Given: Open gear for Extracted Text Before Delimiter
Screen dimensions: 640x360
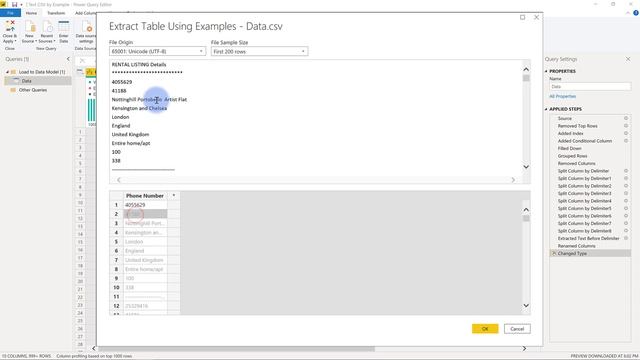Looking at the screenshot, I should pyautogui.click(x=626, y=238).
